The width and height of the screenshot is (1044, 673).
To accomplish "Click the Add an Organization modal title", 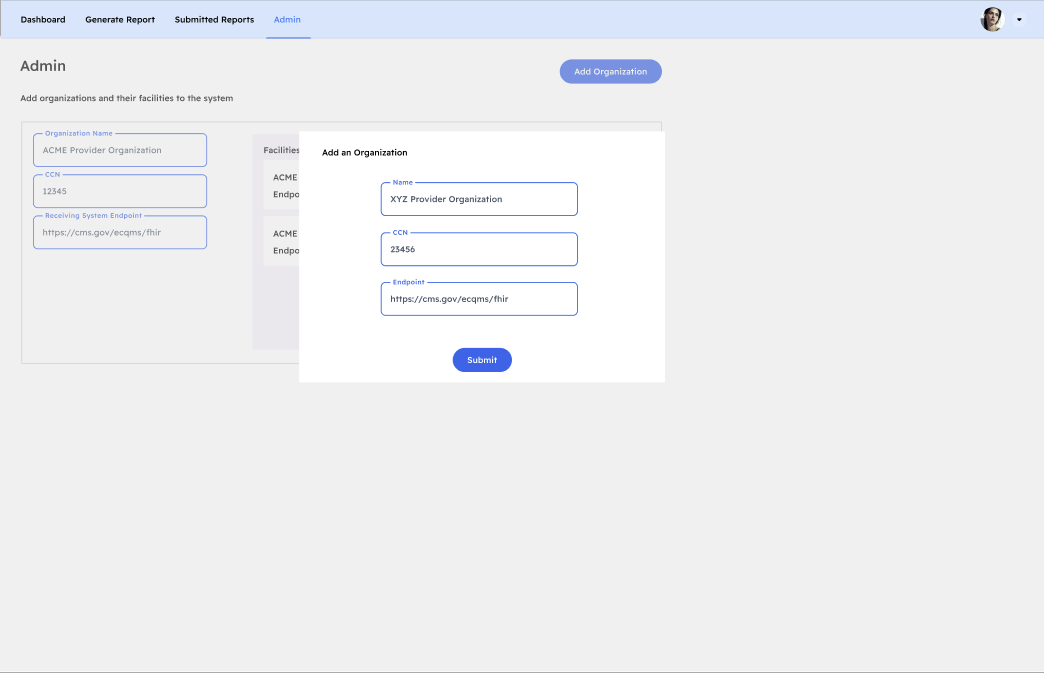I will click(363, 152).
